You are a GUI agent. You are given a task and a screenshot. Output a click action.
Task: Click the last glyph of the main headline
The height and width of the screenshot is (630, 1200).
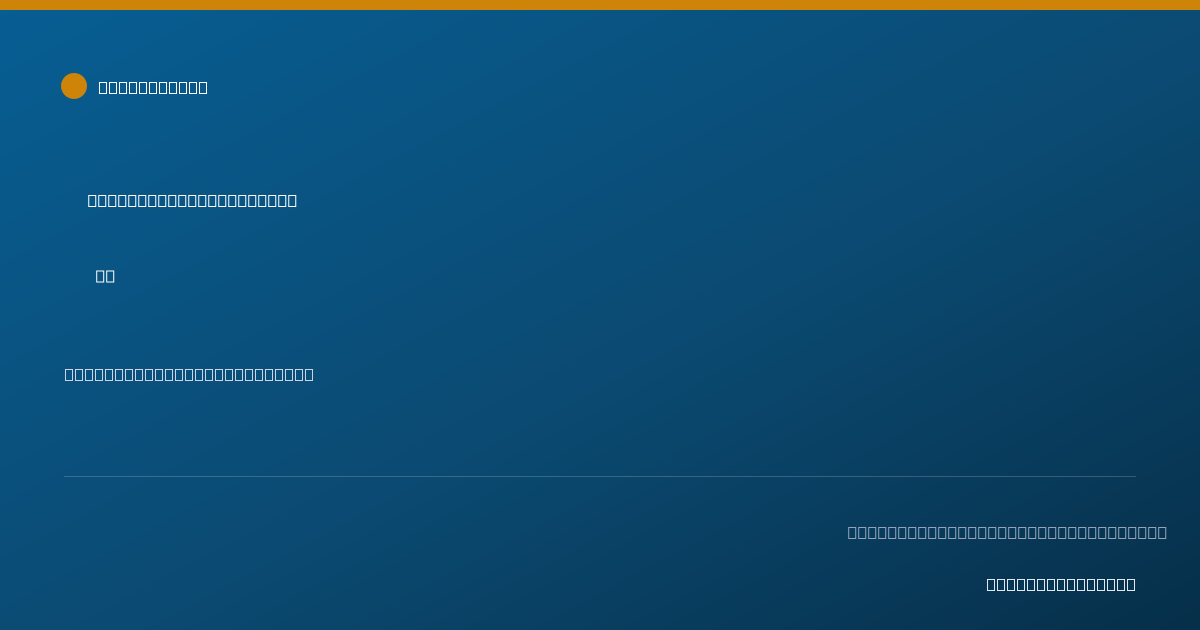coord(292,200)
